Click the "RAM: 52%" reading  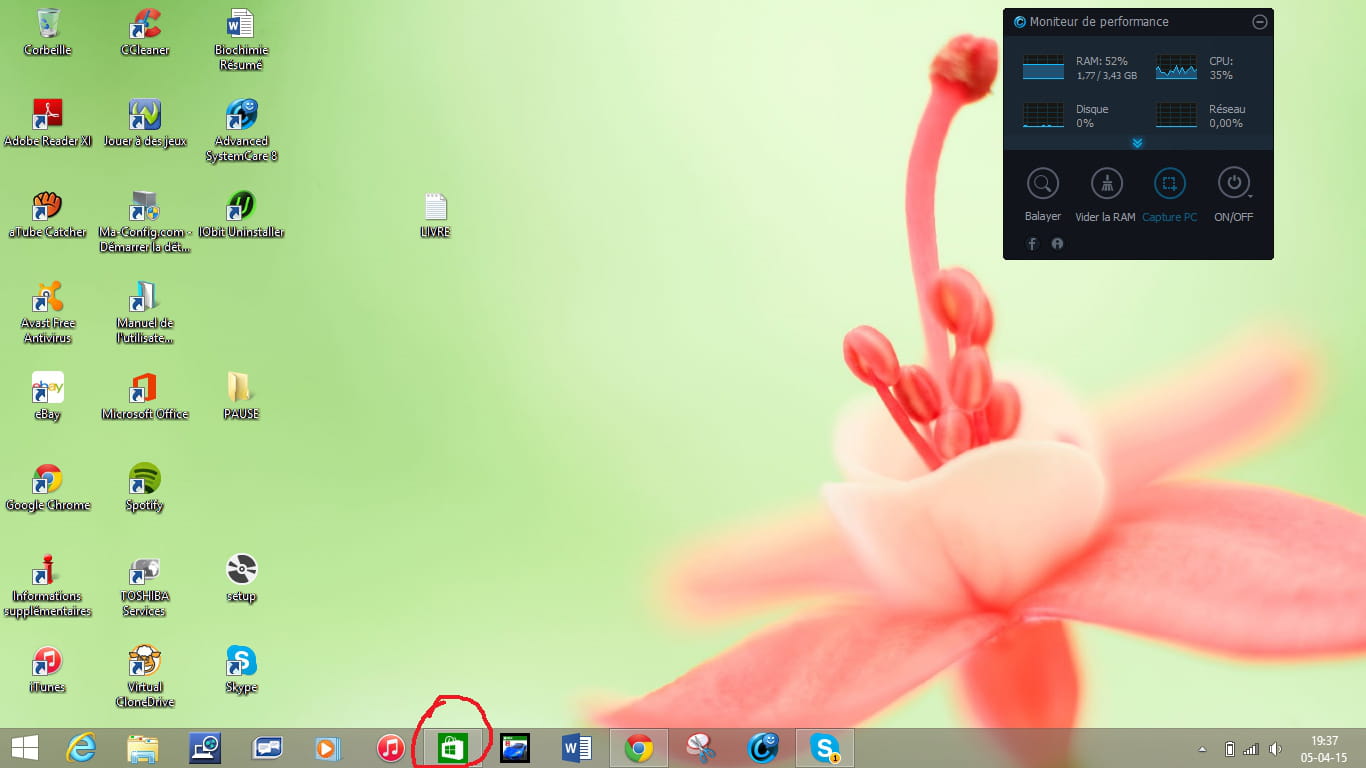point(1101,61)
